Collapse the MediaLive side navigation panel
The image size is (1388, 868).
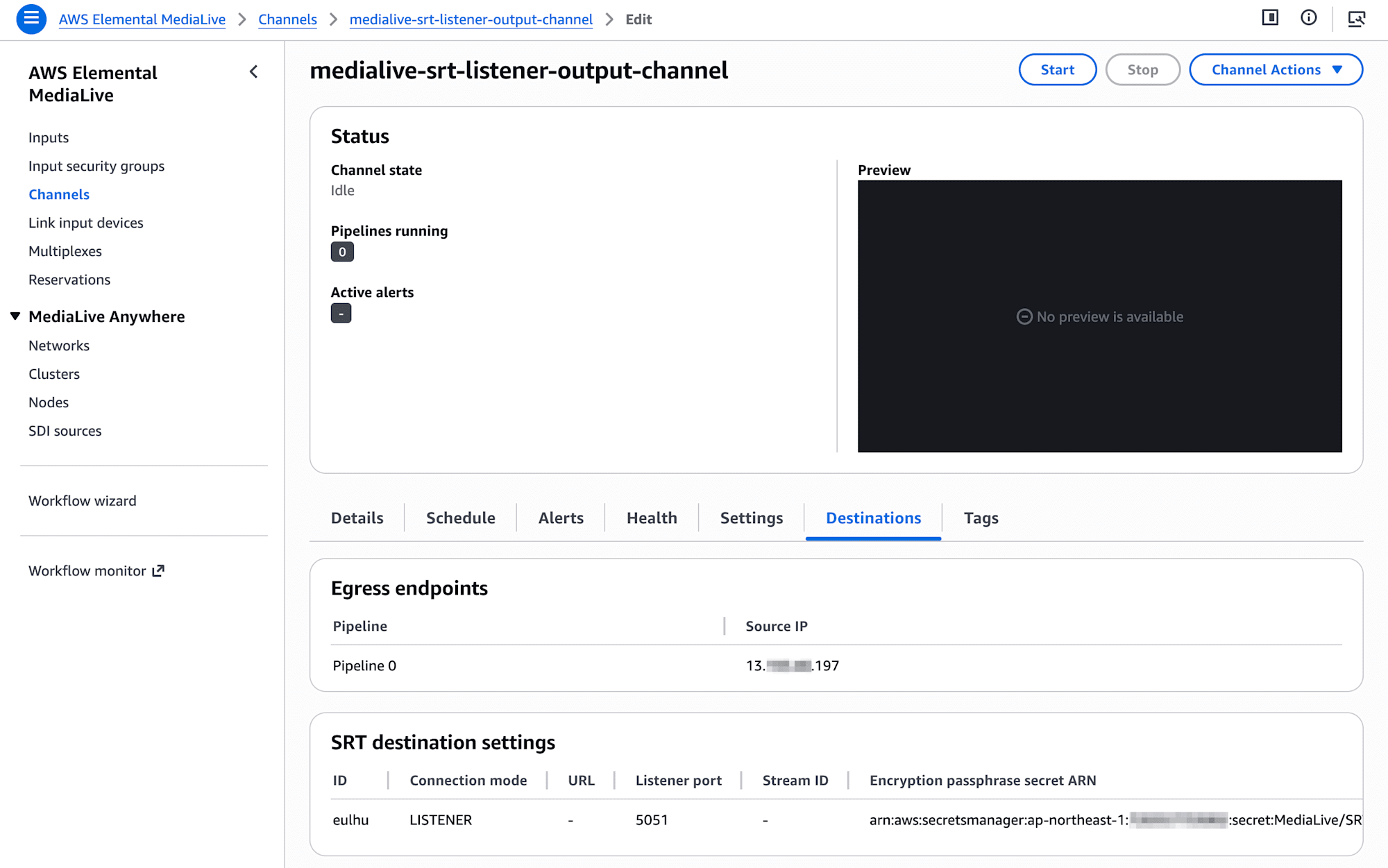coord(254,71)
